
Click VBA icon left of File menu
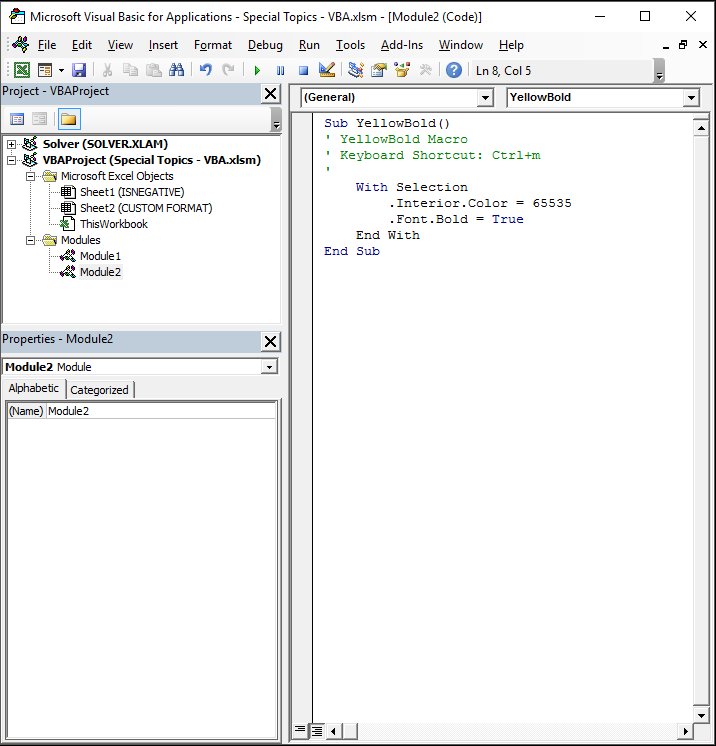click(20, 45)
